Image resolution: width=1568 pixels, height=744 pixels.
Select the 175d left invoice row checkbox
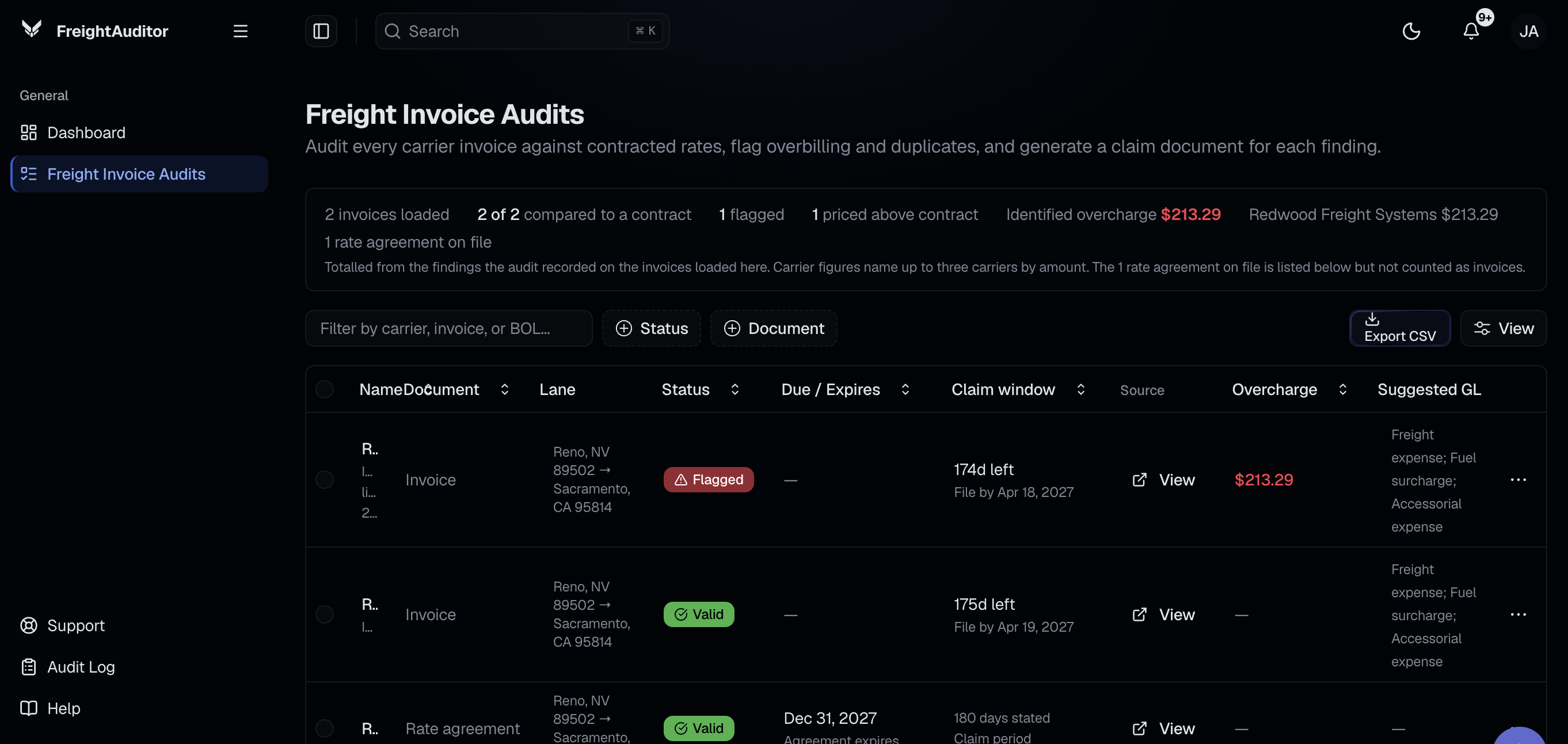coord(325,614)
